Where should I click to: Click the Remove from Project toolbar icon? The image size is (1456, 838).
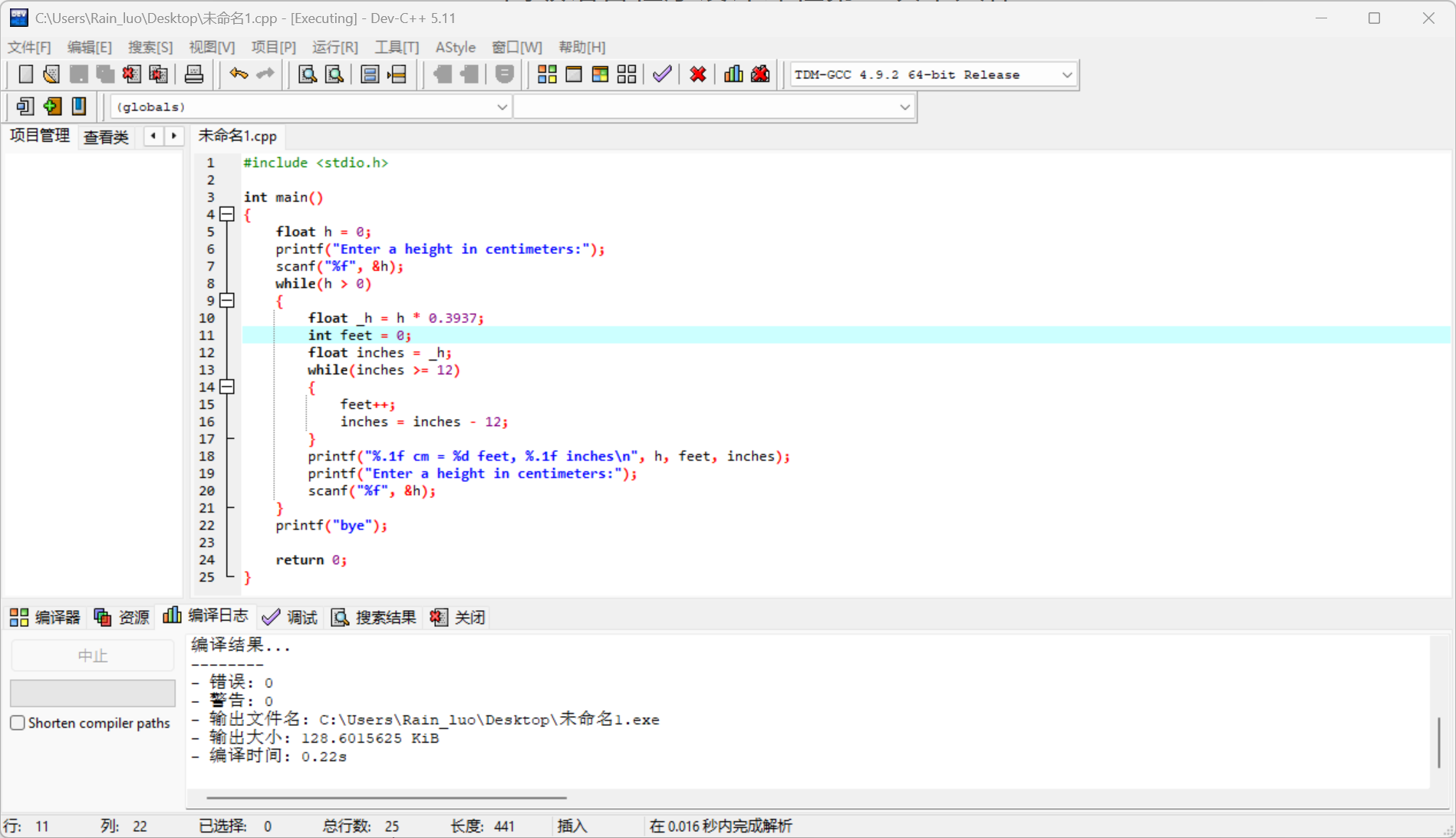click(469, 74)
